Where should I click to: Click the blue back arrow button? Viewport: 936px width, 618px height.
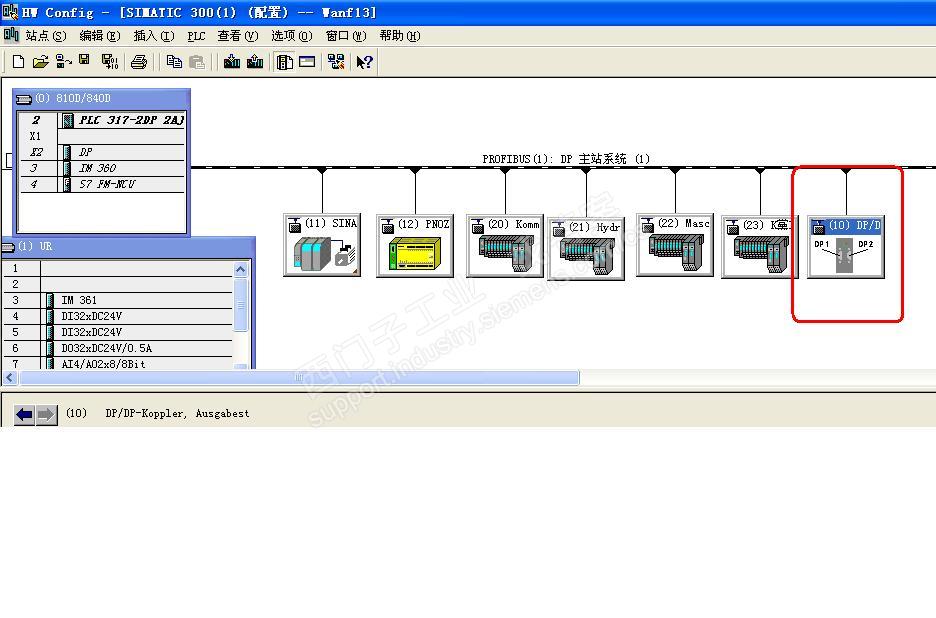tap(24, 414)
